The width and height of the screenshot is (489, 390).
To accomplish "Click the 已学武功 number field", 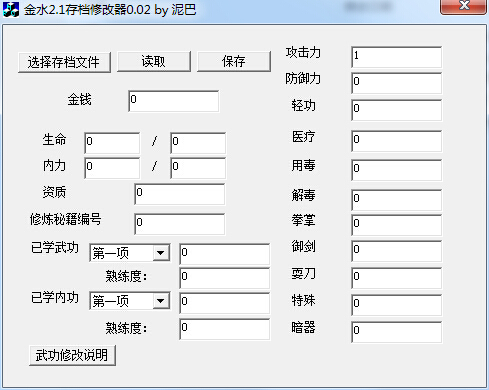I will (225, 254).
